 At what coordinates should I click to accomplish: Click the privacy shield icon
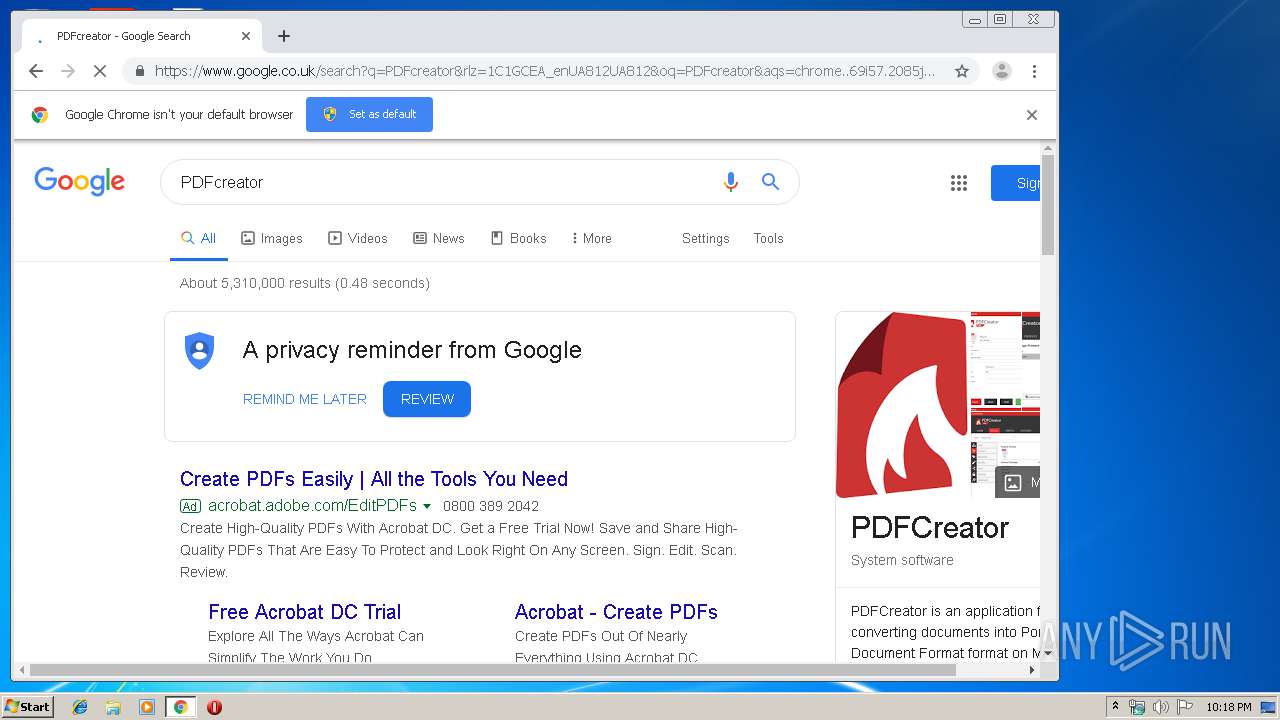point(200,351)
